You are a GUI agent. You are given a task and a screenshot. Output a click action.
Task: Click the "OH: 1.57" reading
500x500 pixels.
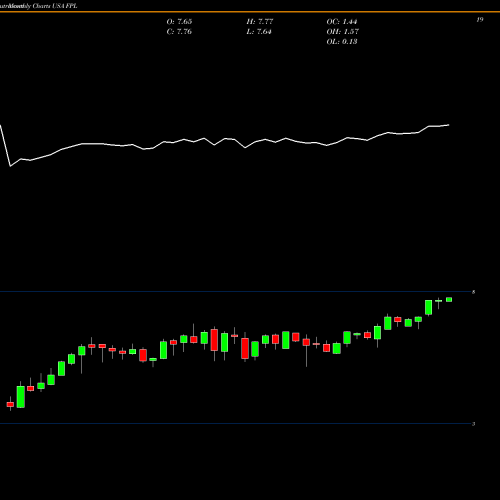point(342,32)
